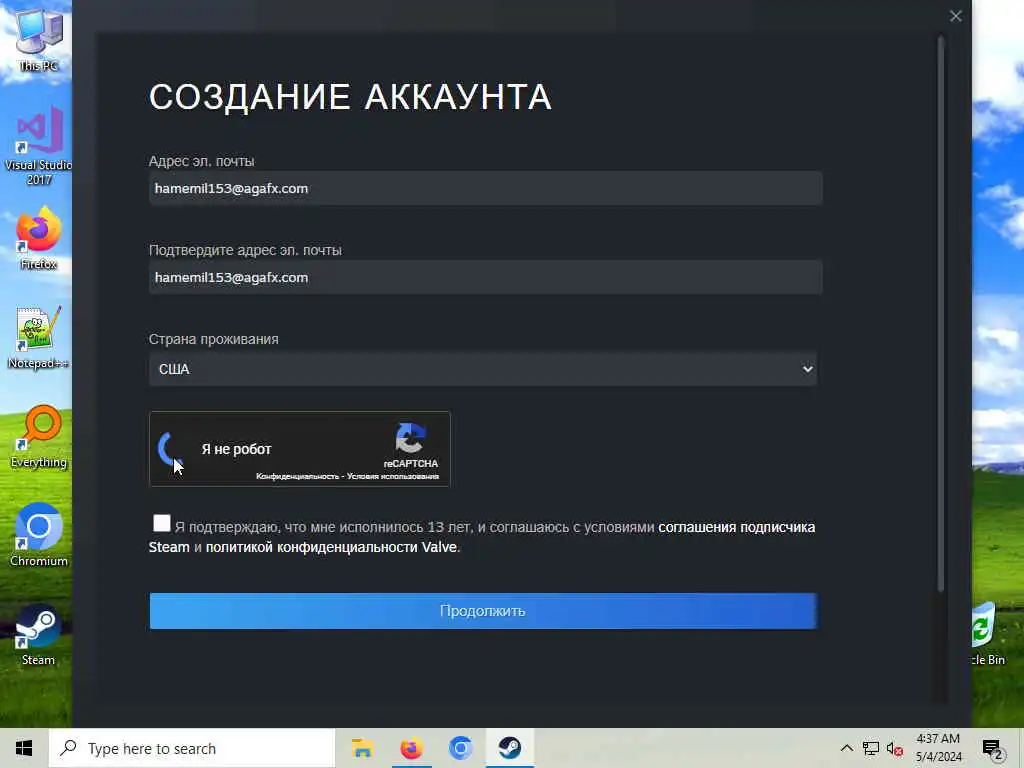Switch to Firefox in the taskbar

pyautogui.click(x=411, y=748)
